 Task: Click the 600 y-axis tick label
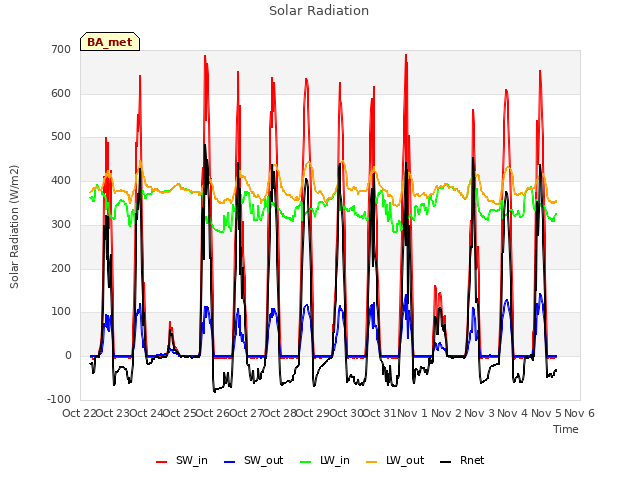[61, 93]
